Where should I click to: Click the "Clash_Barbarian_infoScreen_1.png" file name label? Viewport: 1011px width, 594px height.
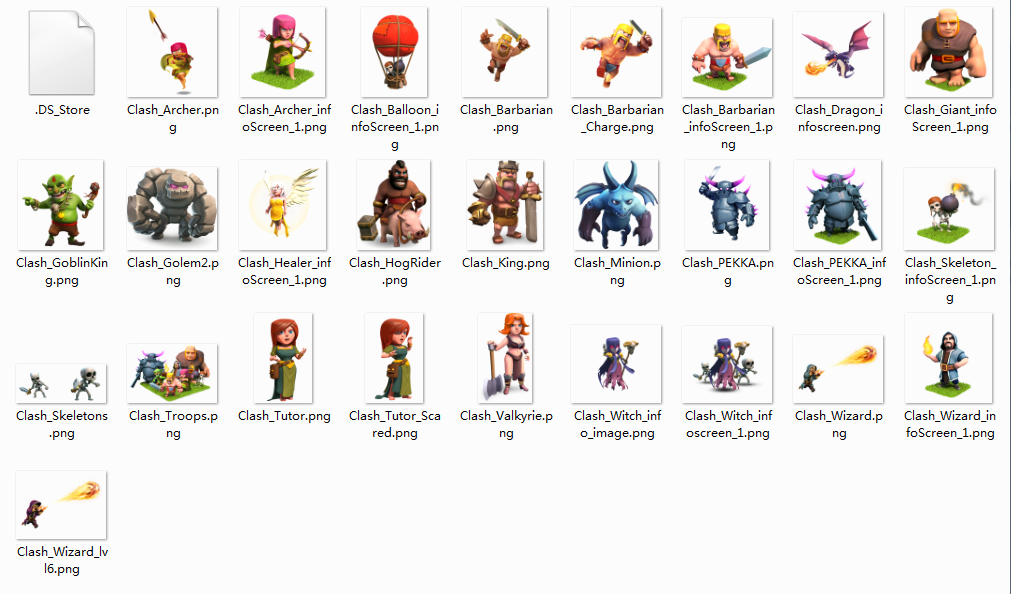pyautogui.click(x=728, y=128)
